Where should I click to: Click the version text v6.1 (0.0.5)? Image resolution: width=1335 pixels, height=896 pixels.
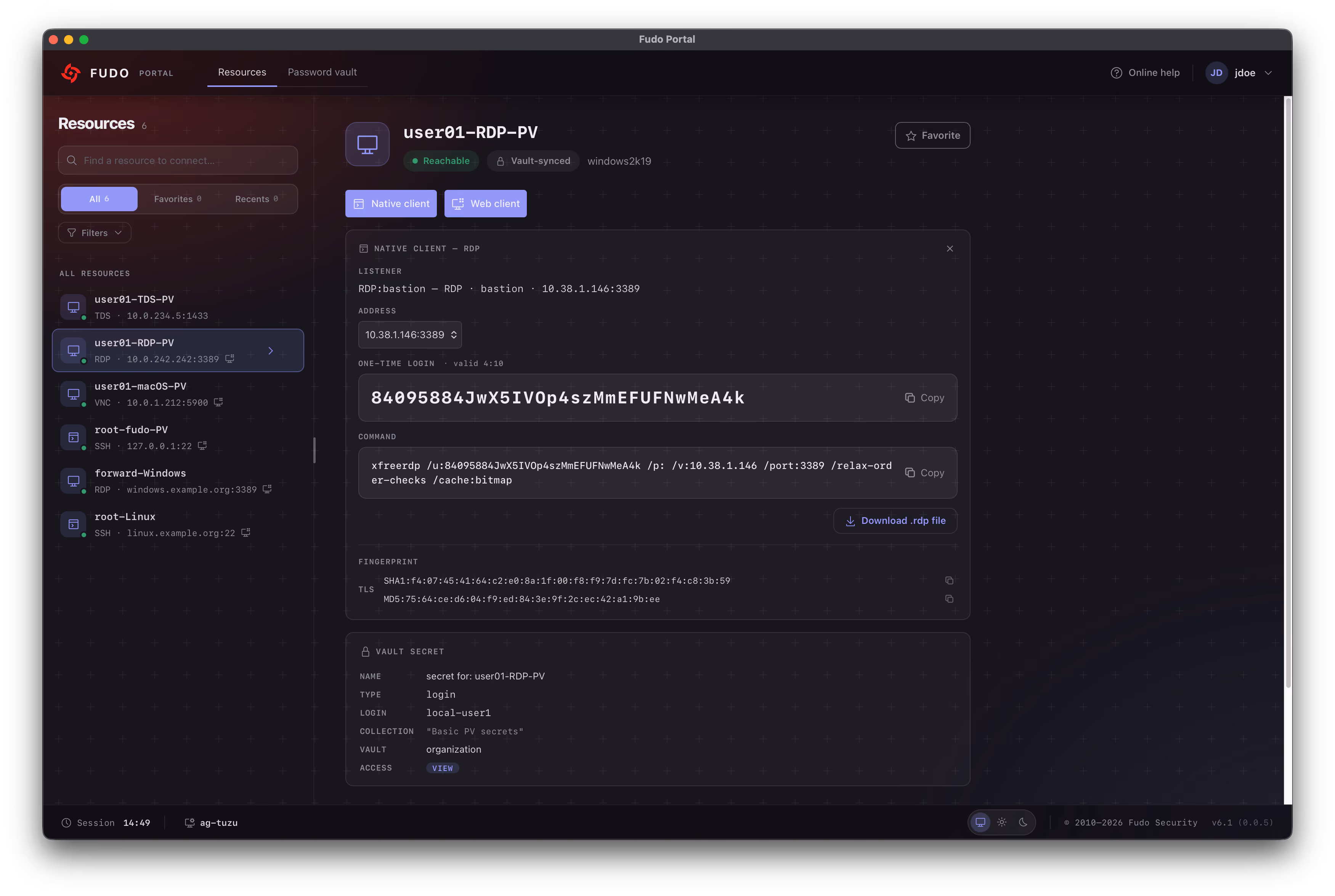(x=1242, y=823)
